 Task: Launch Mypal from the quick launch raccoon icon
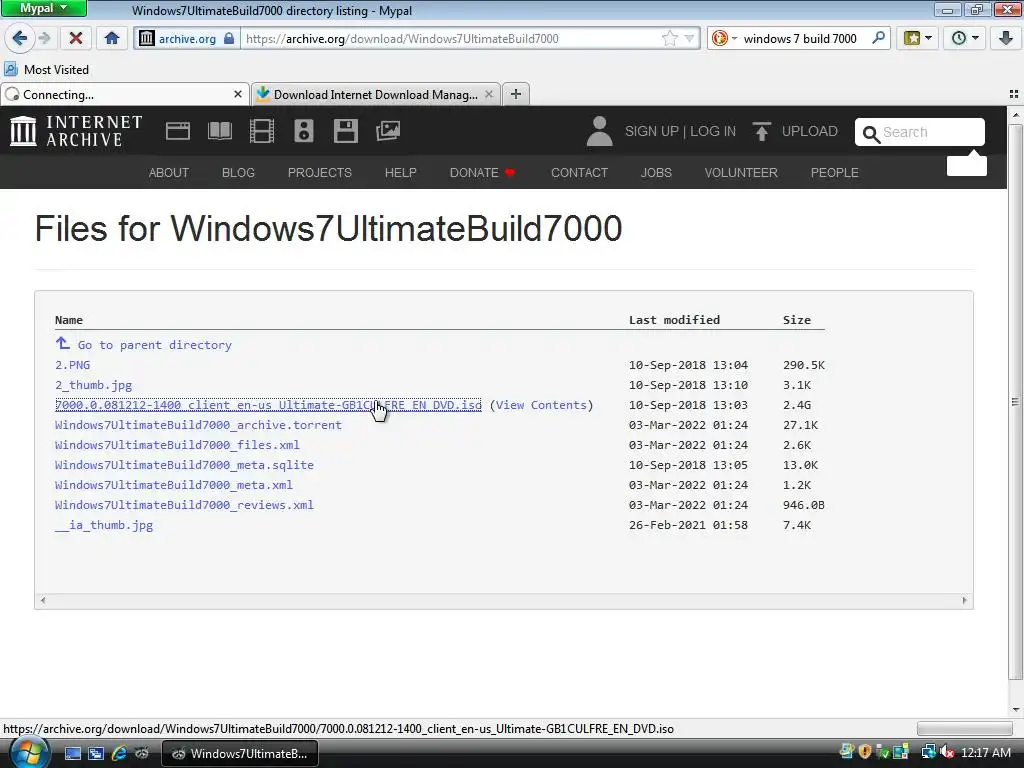coord(142,754)
